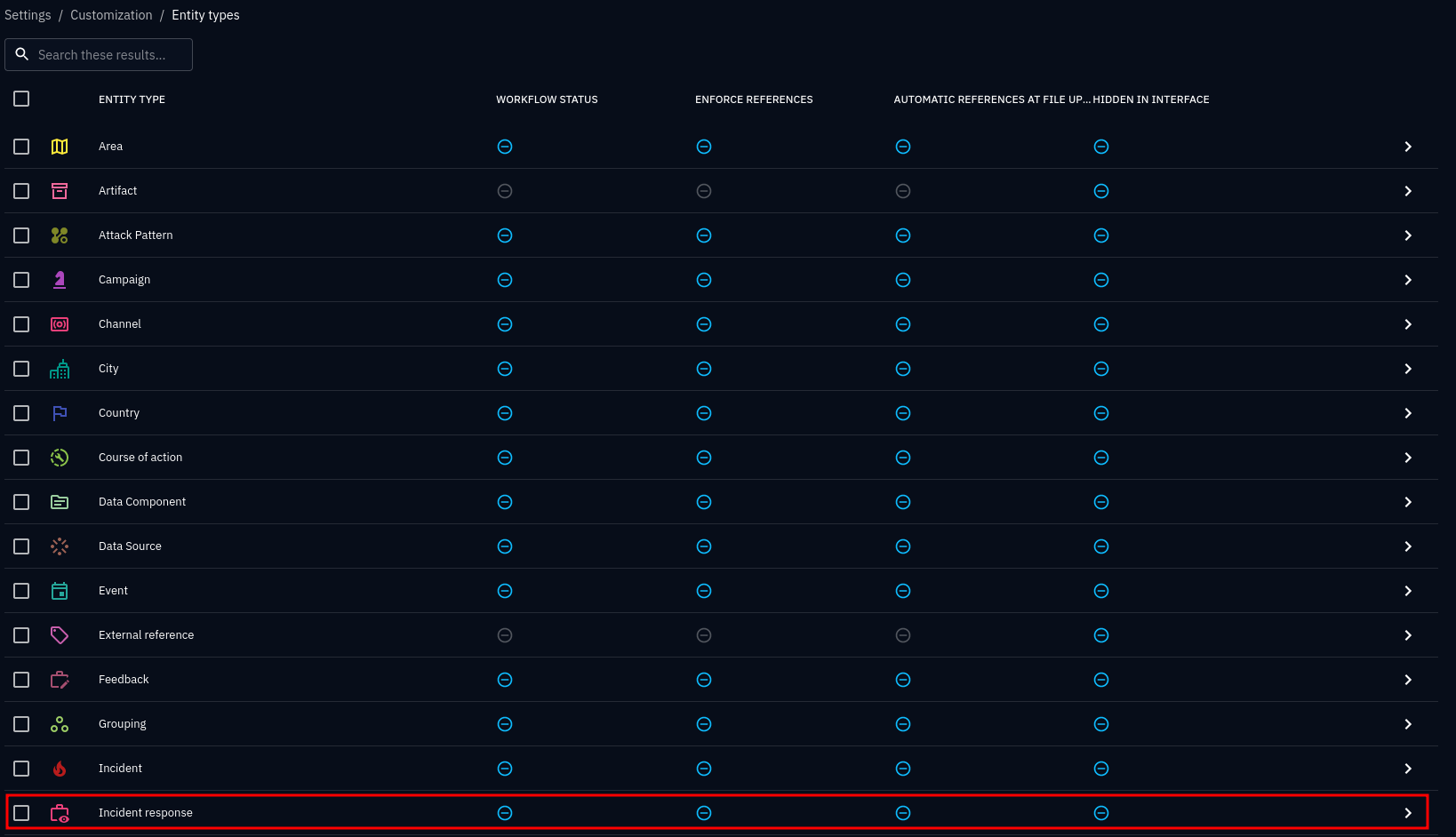1456x837 pixels.
Task: Open the Grouping entity type row
Action: pos(721,724)
